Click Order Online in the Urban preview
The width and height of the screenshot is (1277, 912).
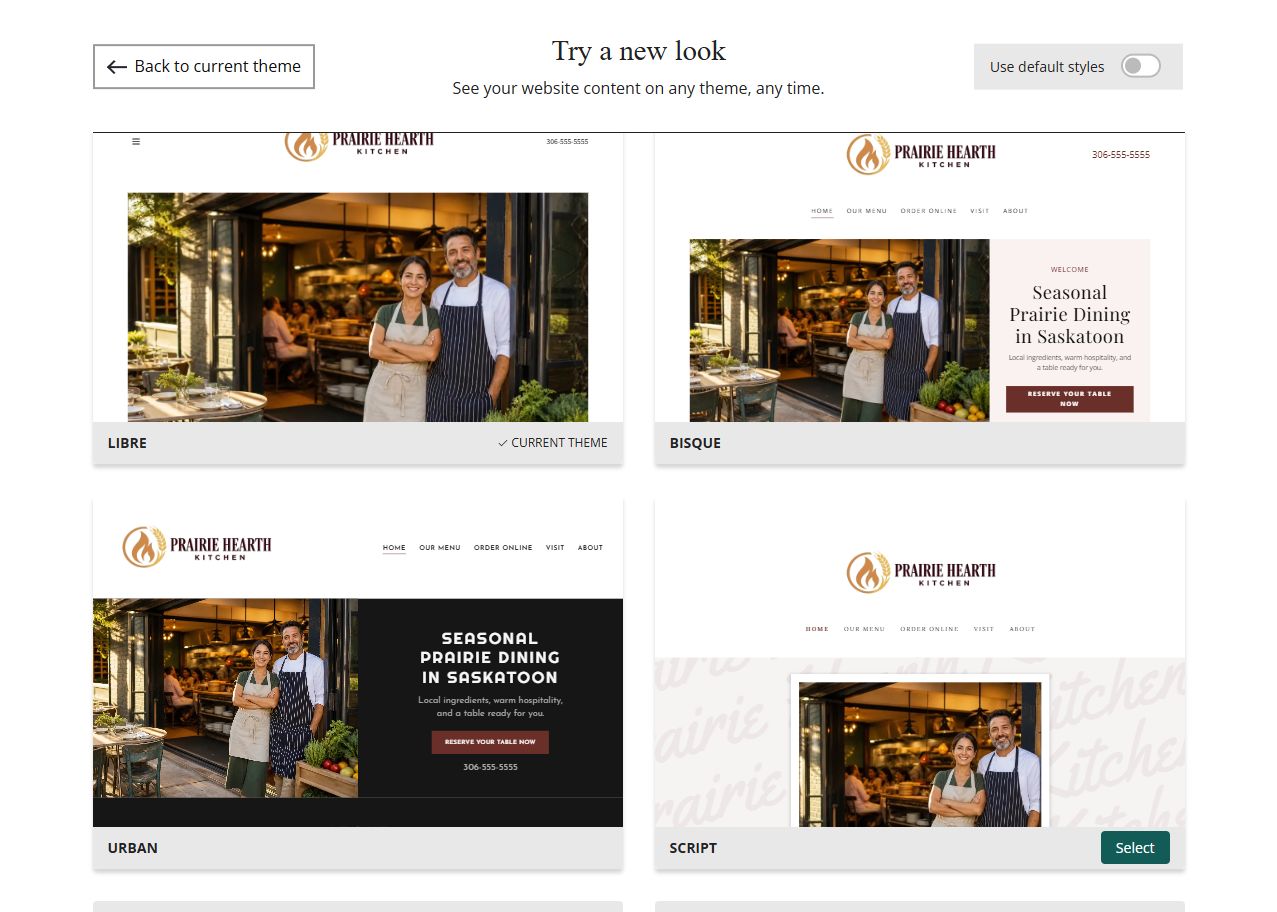coord(503,548)
